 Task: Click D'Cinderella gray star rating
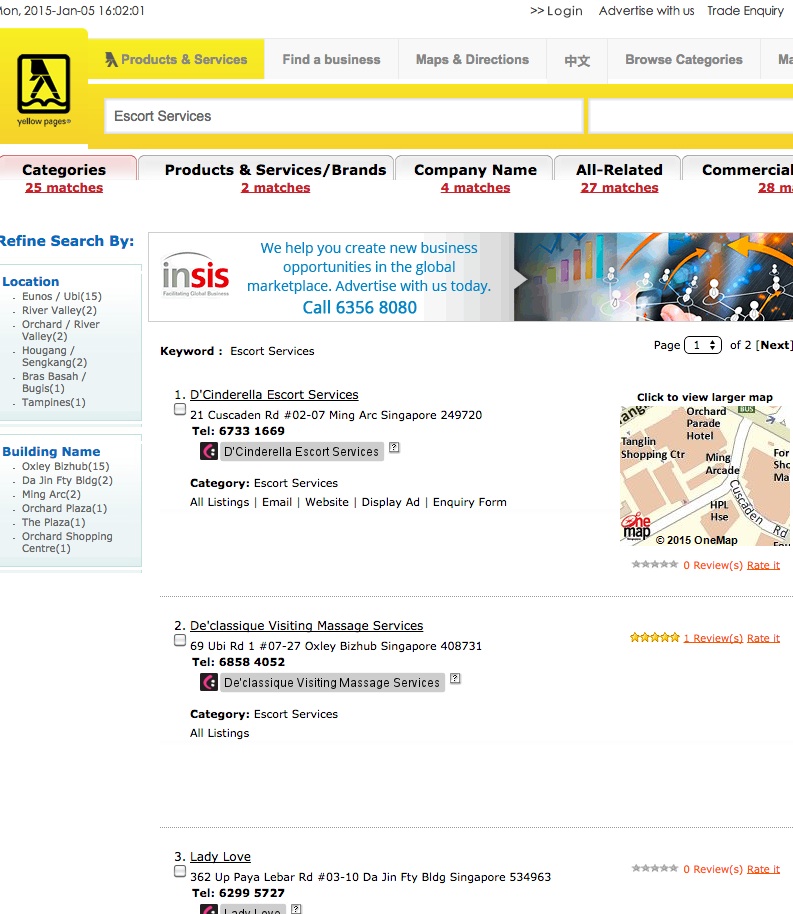[x=655, y=564]
